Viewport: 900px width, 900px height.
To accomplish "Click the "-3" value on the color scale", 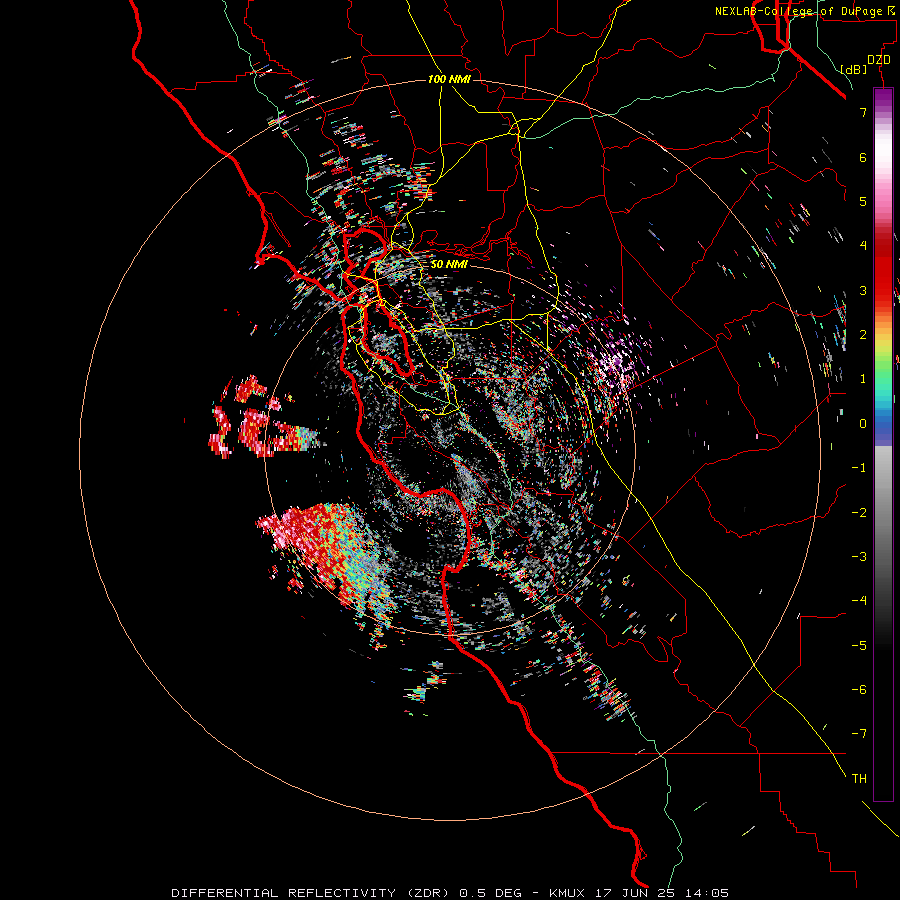I will (859, 557).
